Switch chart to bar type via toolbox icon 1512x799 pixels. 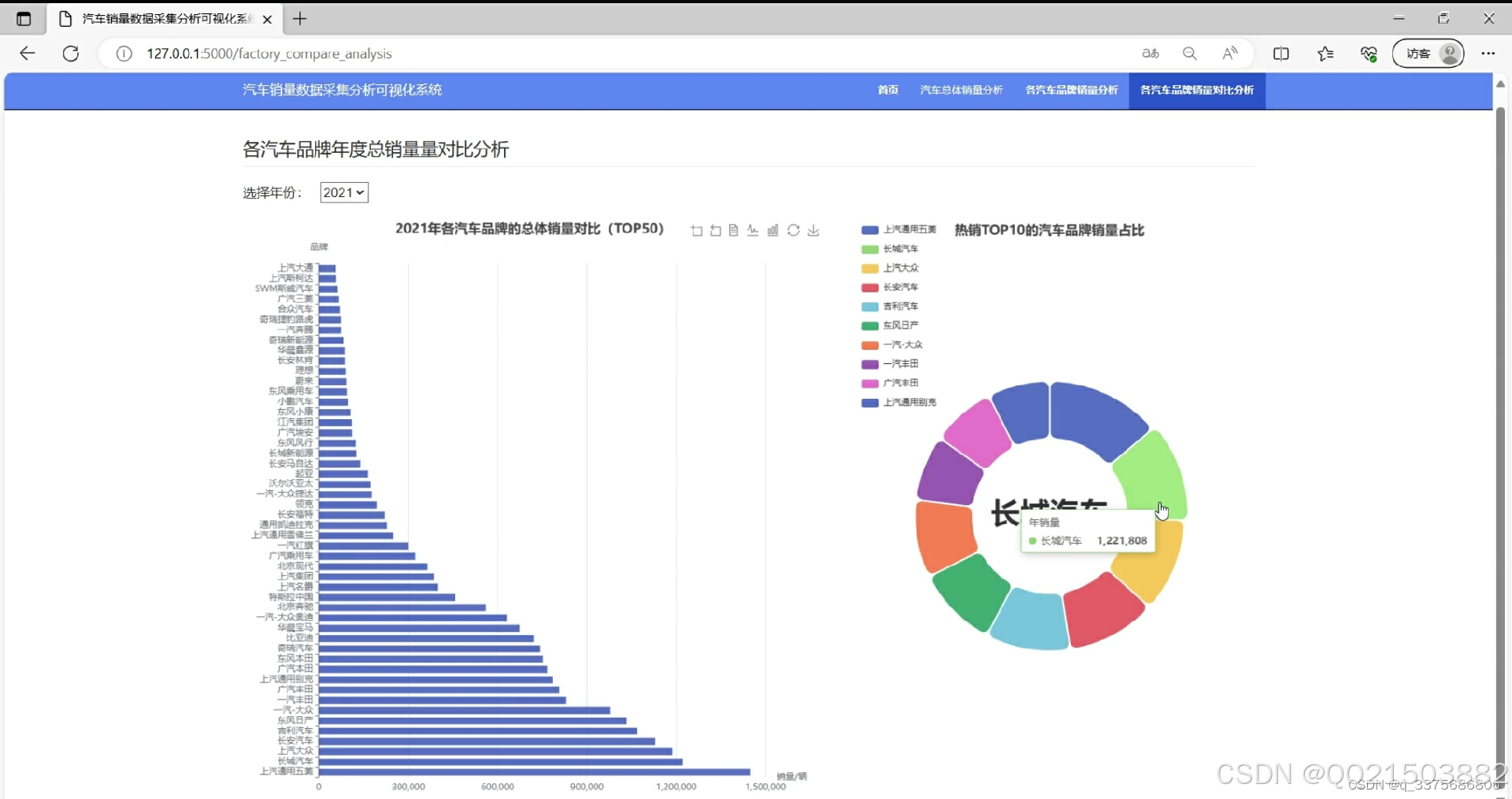(773, 230)
